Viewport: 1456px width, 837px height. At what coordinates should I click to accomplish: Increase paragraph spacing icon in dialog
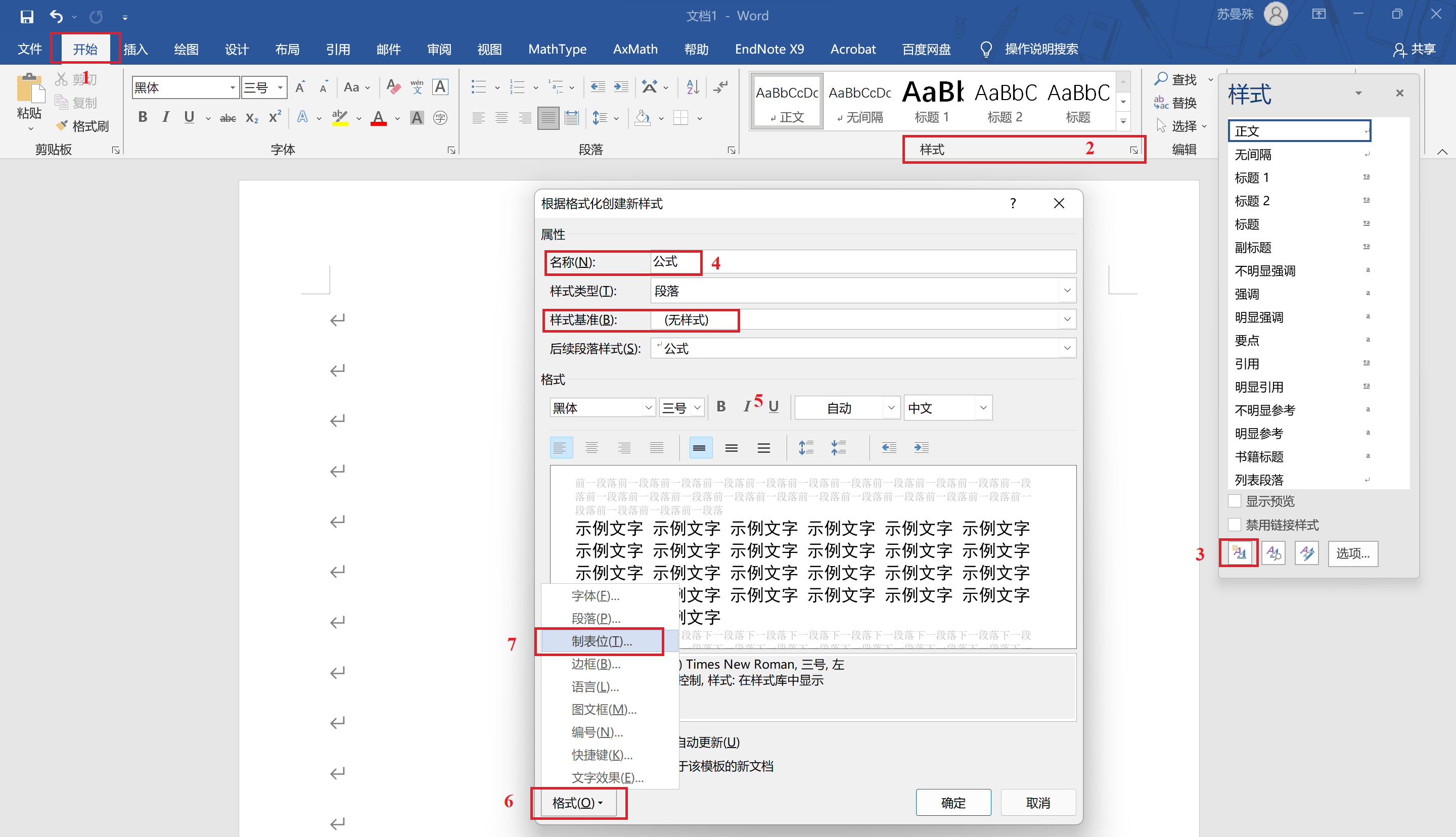click(806, 447)
